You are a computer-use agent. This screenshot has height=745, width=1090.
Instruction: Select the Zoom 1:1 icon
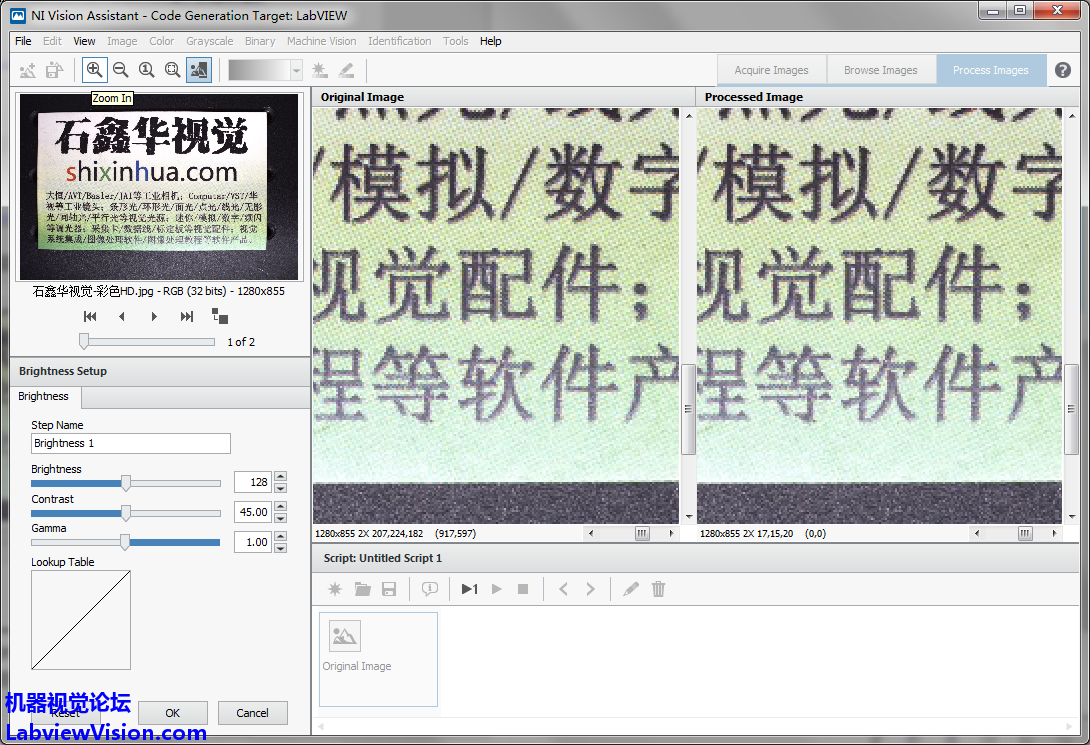147,70
